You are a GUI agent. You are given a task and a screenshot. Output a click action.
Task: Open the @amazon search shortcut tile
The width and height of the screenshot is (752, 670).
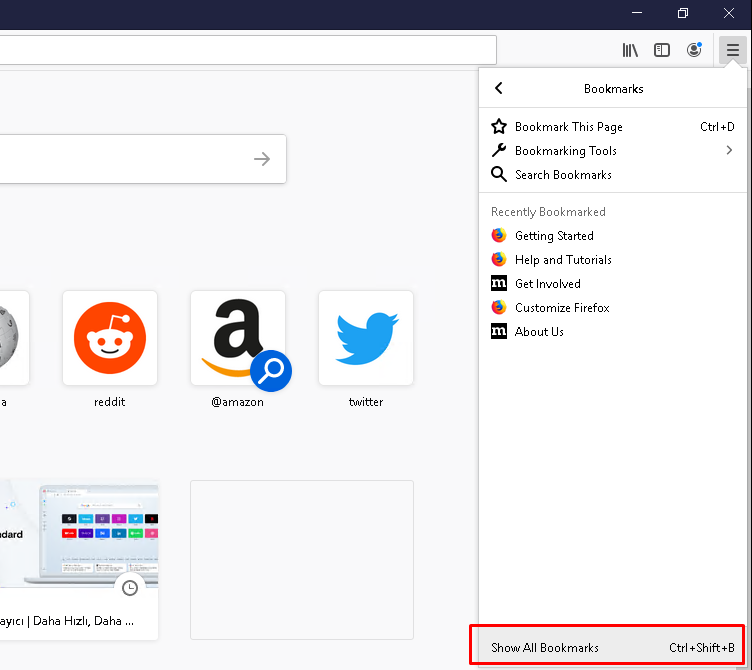coord(238,338)
